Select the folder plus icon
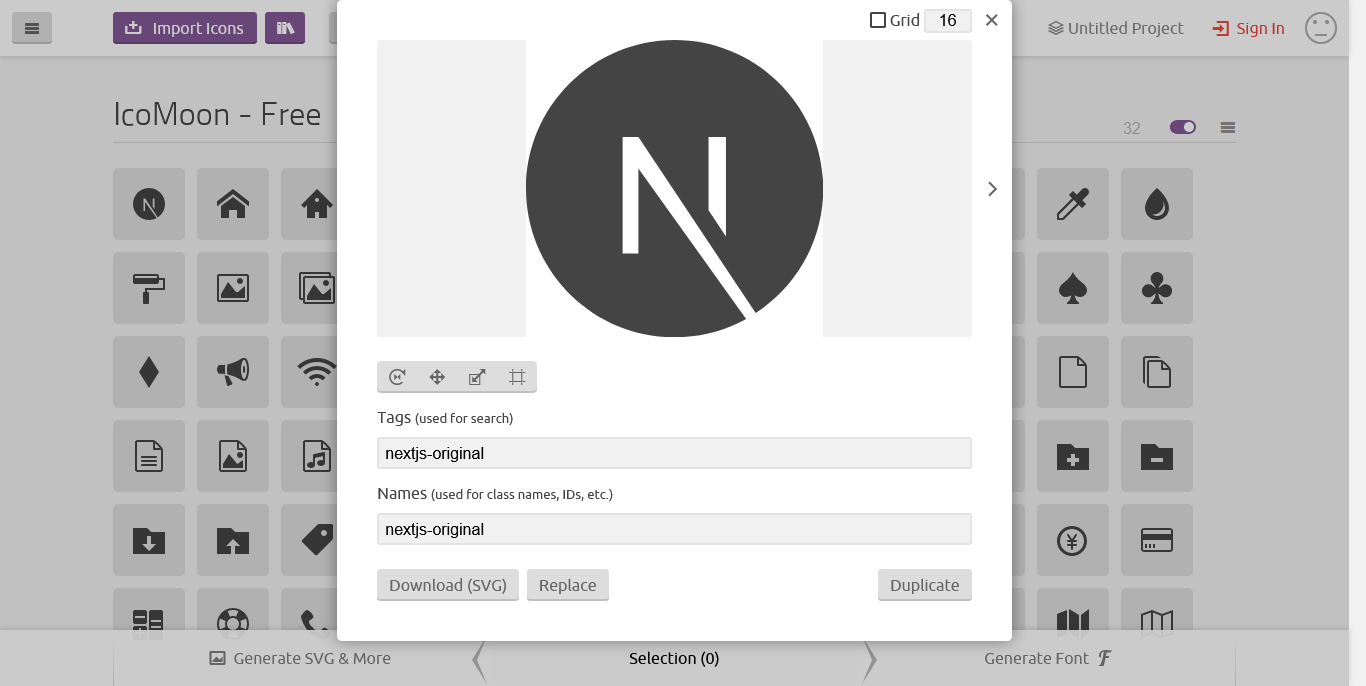The width and height of the screenshot is (1366, 686). point(1073,456)
